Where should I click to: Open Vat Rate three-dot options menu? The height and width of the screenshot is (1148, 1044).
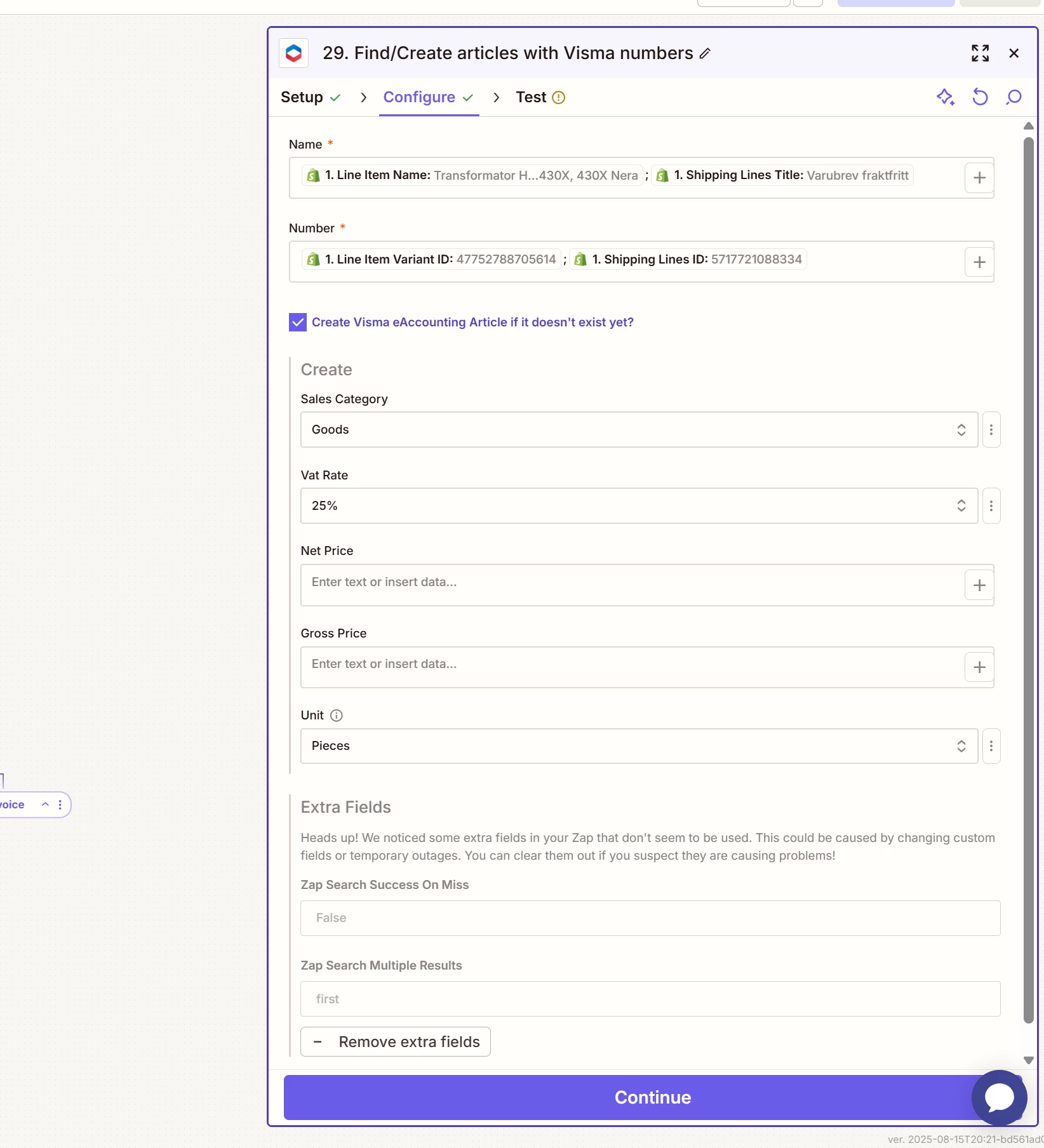(991, 506)
